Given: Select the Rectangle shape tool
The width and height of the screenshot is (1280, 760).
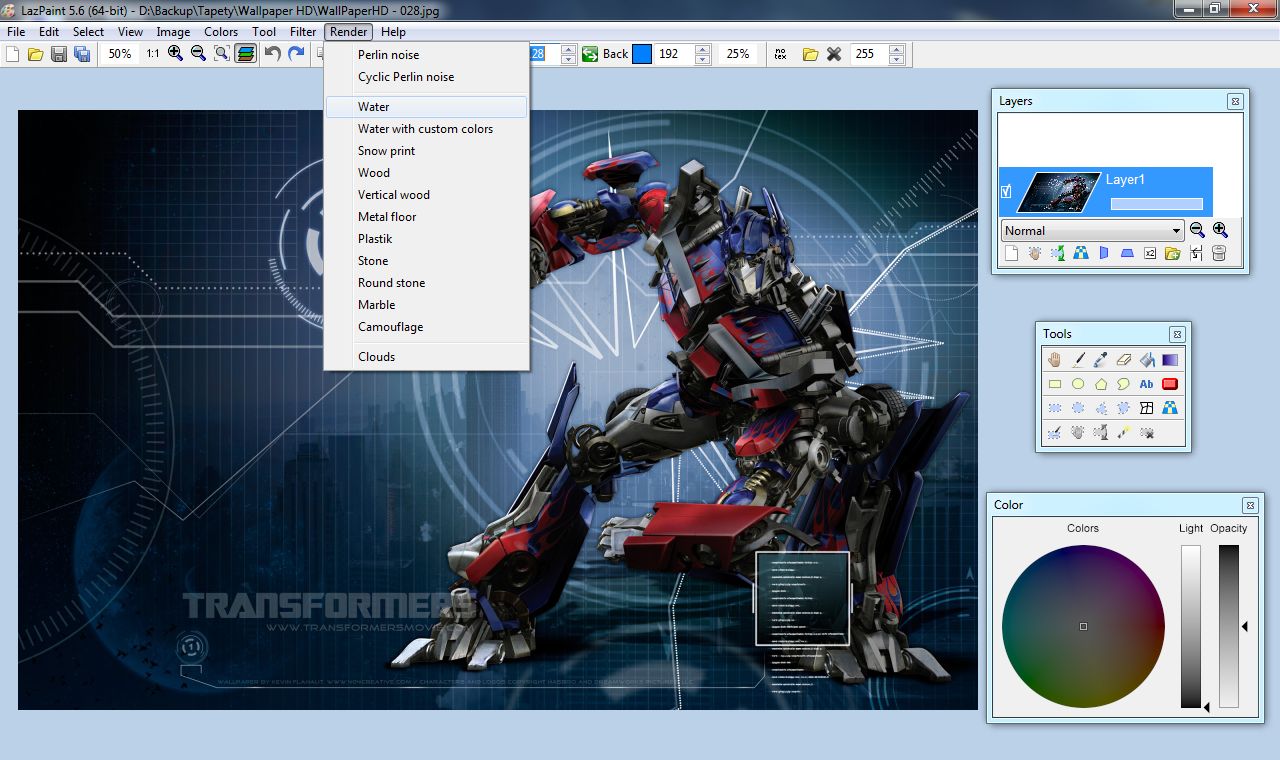Looking at the screenshot, I should [x=1055, y=384].
